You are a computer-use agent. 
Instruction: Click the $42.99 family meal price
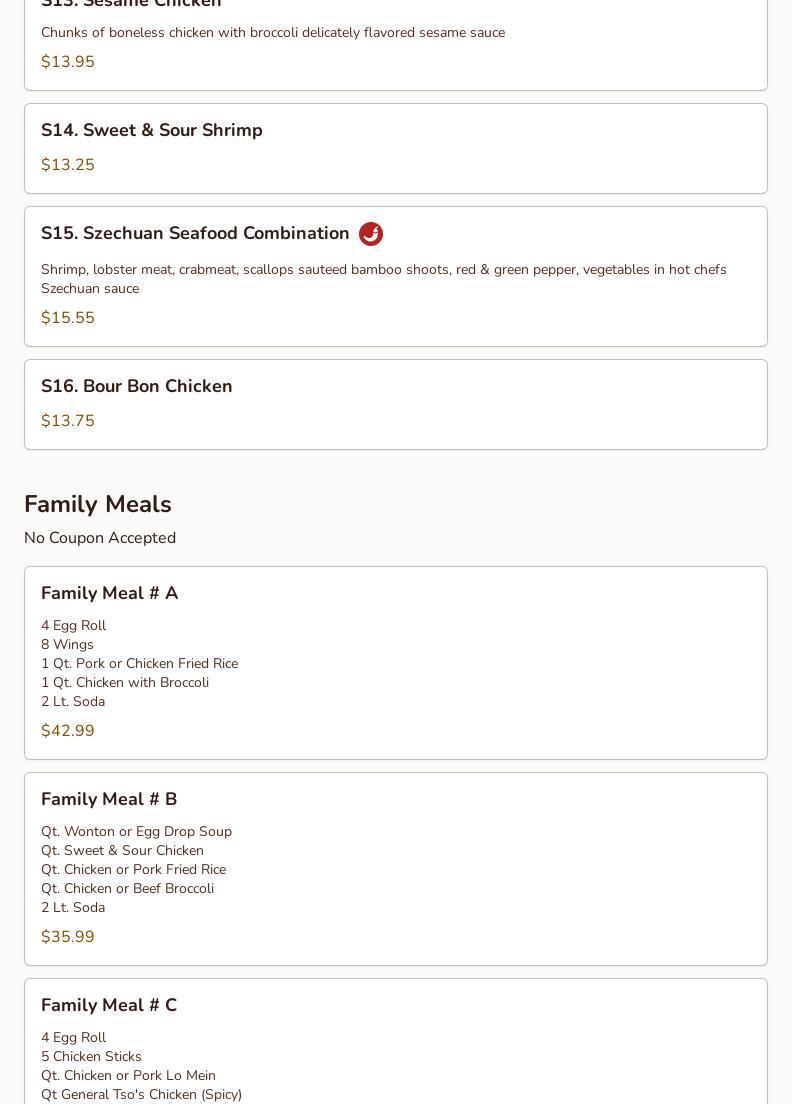(x=68, y=731)
